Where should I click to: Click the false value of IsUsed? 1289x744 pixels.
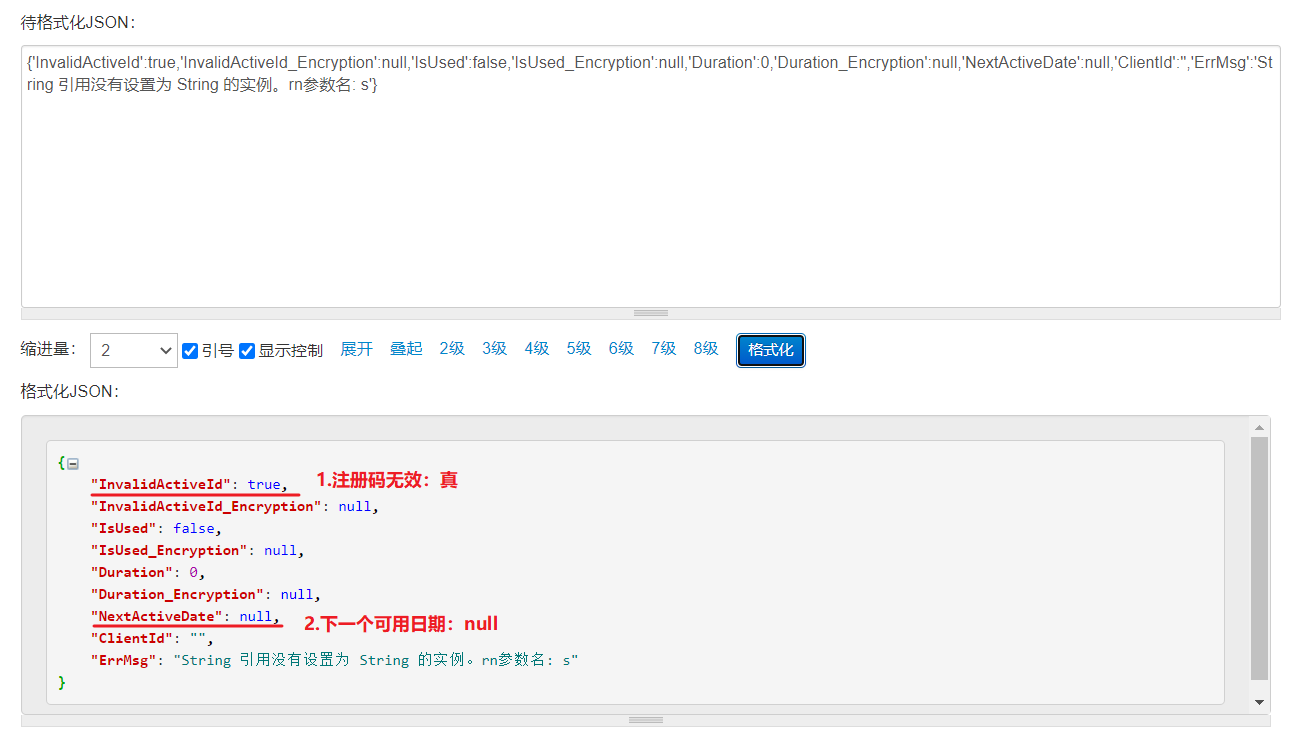pos(193,528)
